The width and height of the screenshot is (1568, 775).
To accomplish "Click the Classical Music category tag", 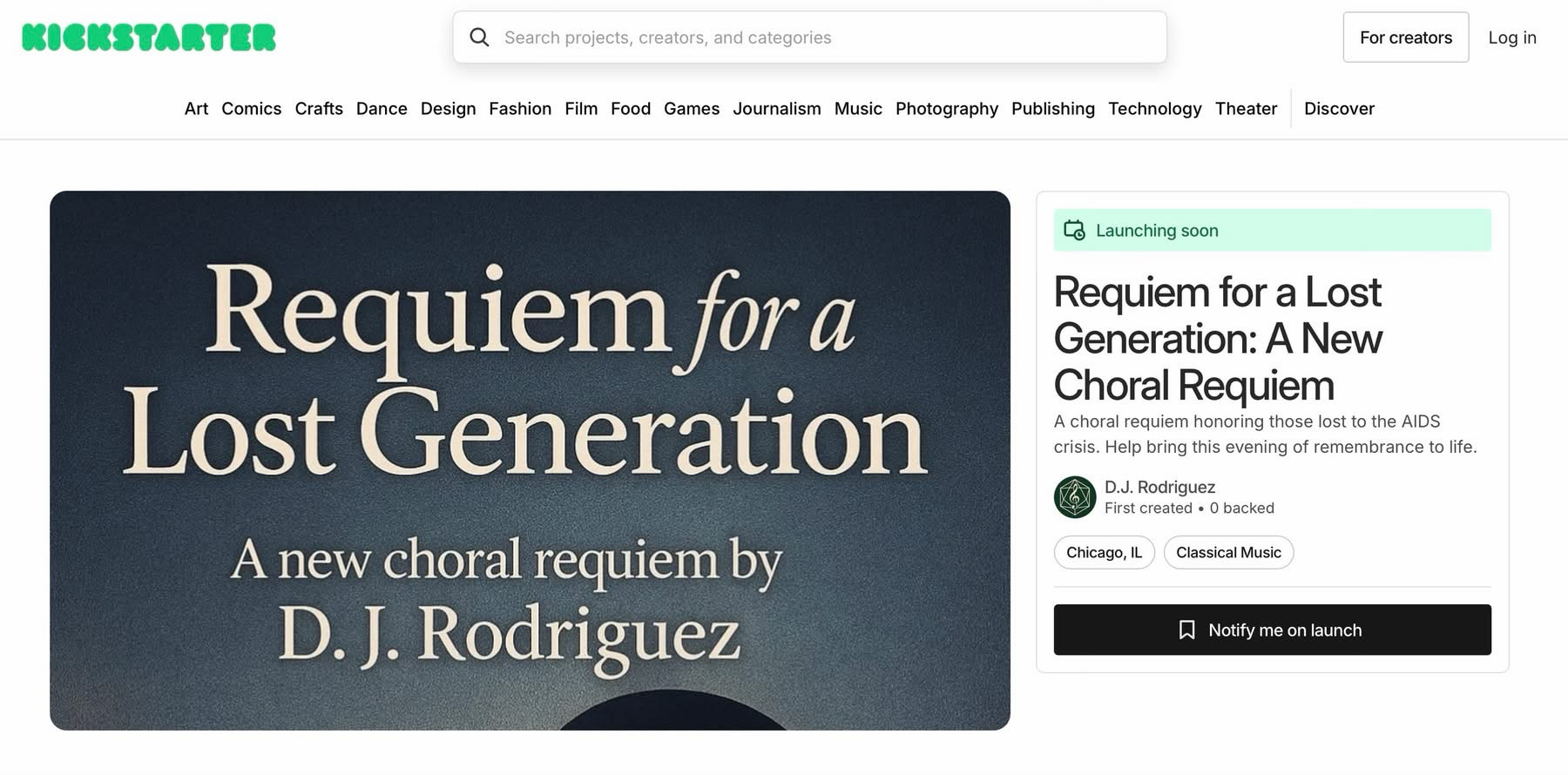I will (x=1228, y=553).
